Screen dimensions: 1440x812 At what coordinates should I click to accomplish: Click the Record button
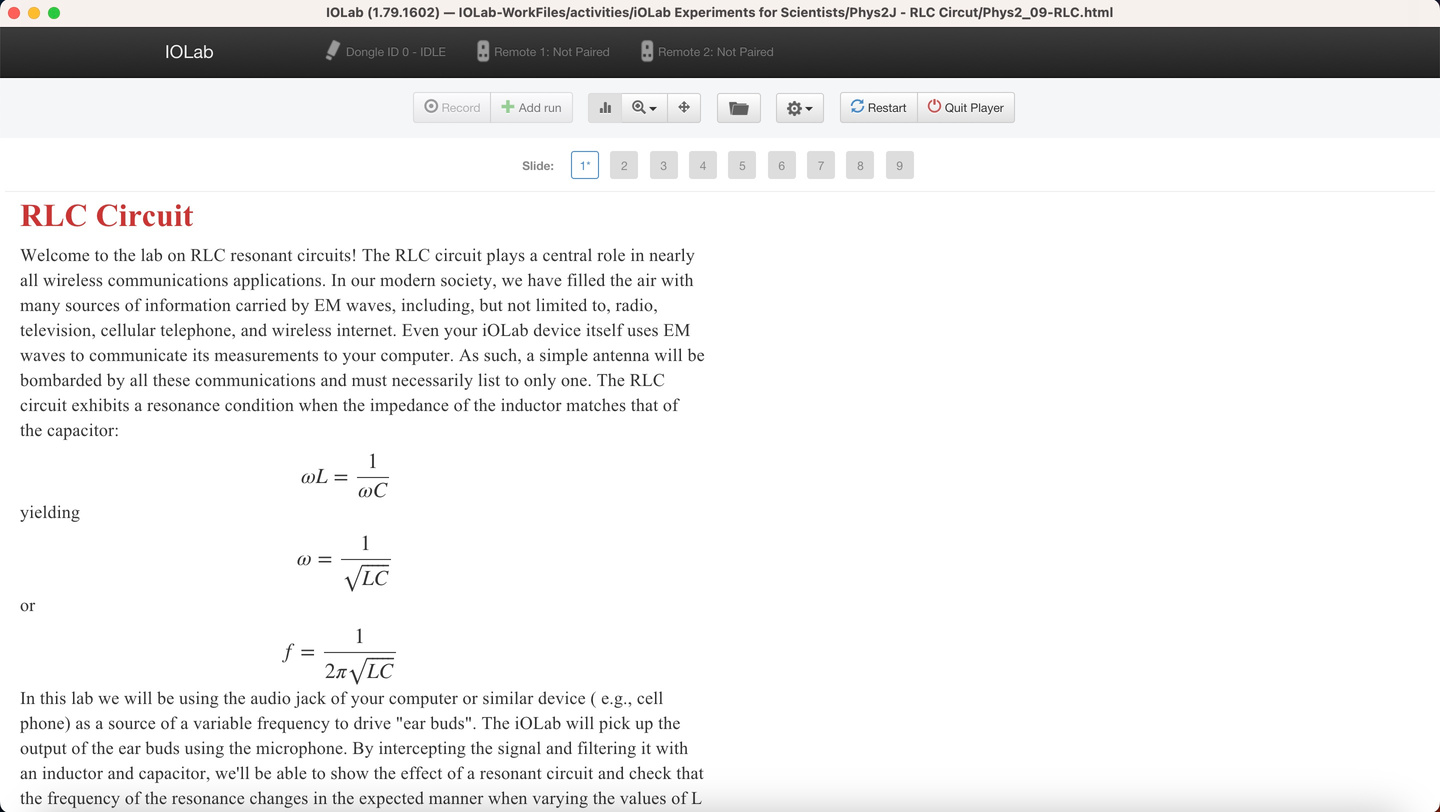[452, 108]
